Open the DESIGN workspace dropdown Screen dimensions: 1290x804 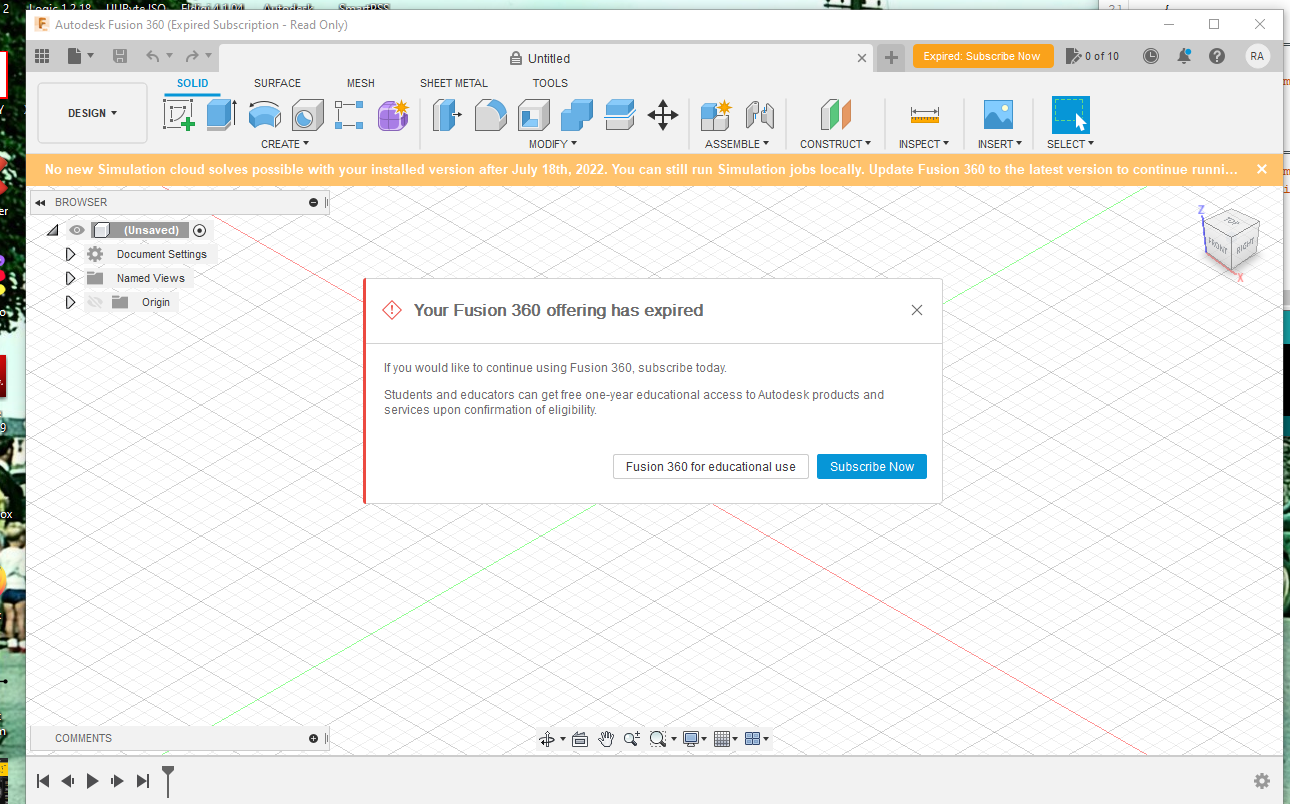point(92,113)
